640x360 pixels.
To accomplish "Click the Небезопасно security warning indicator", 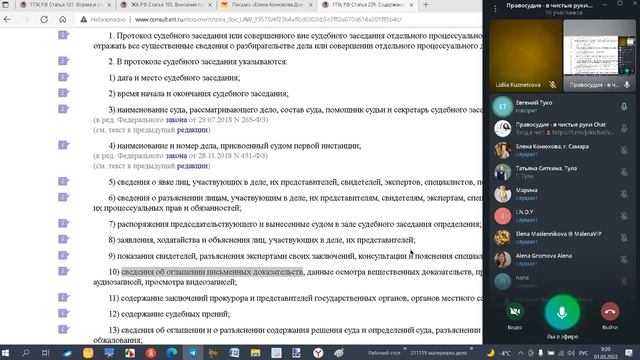I will (103, 19).
